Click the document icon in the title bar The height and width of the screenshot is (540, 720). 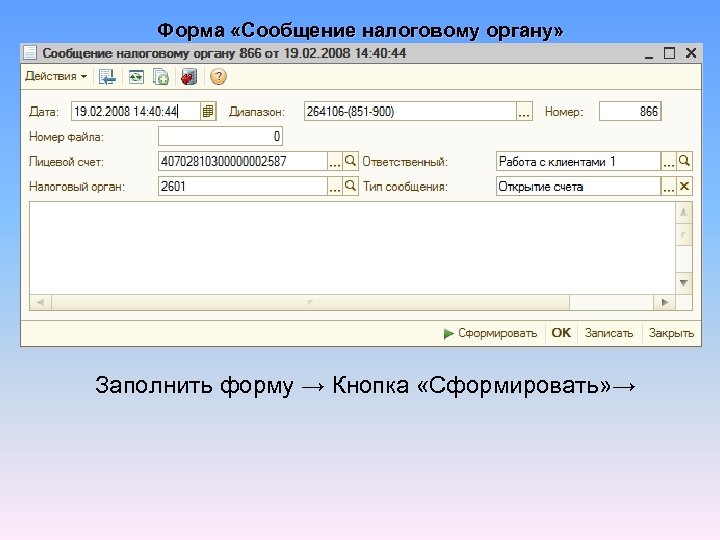click(x=30, y=53)
